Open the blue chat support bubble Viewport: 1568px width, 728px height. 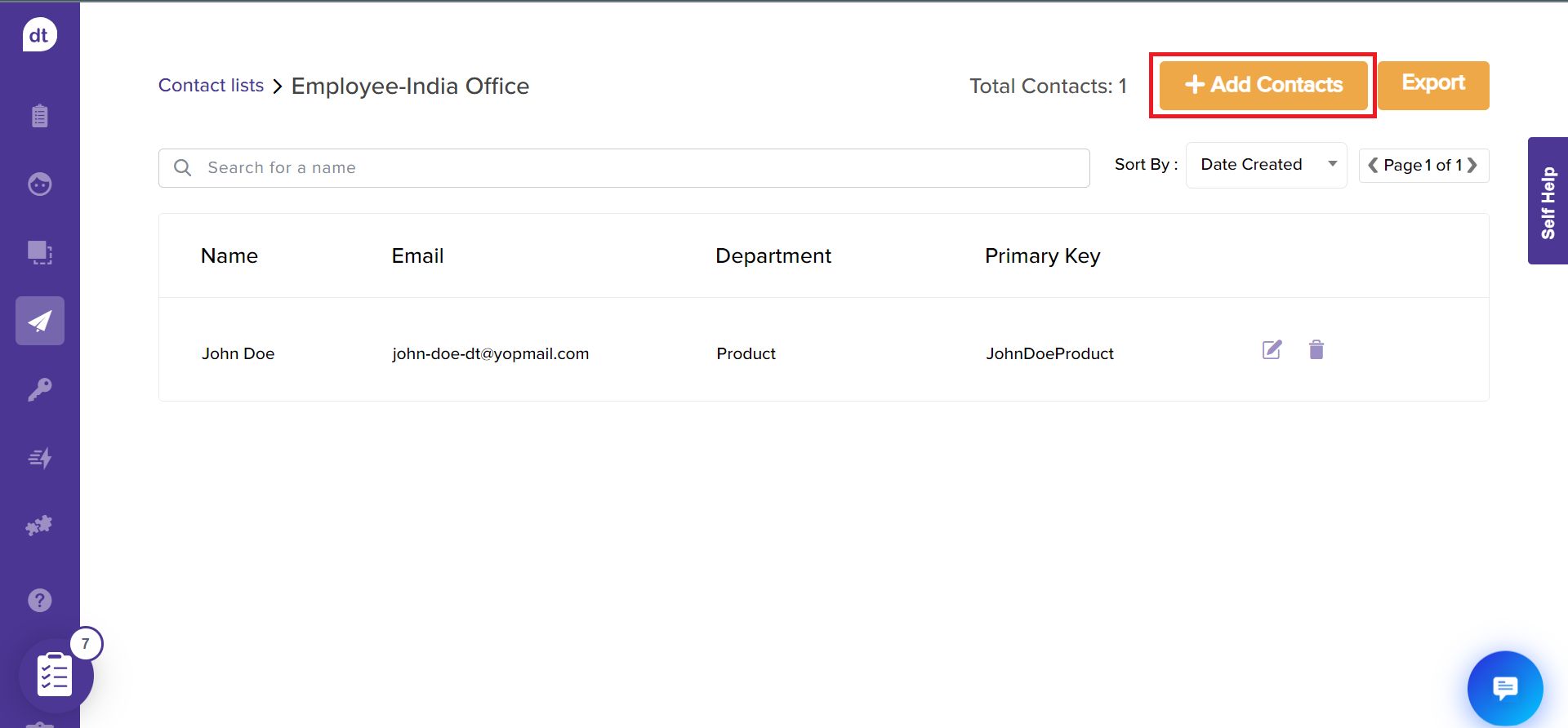coord(1504,688)
